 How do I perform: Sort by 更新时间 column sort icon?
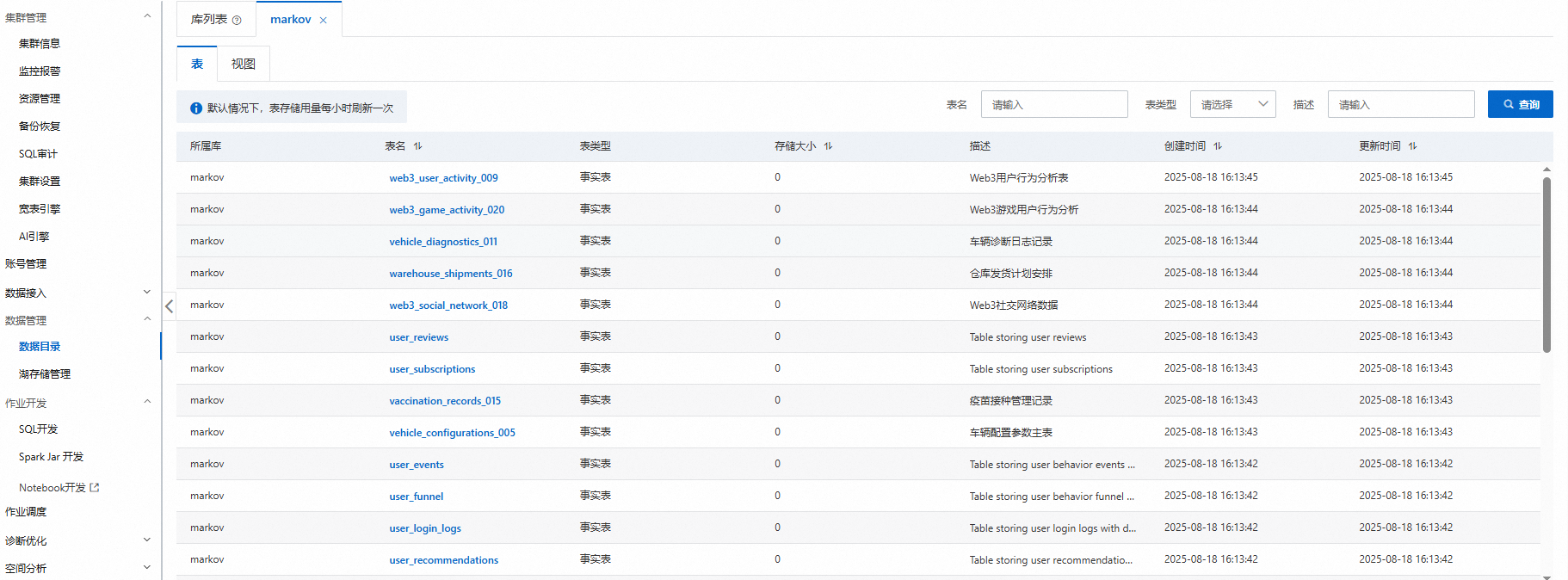coord(1413,146)
